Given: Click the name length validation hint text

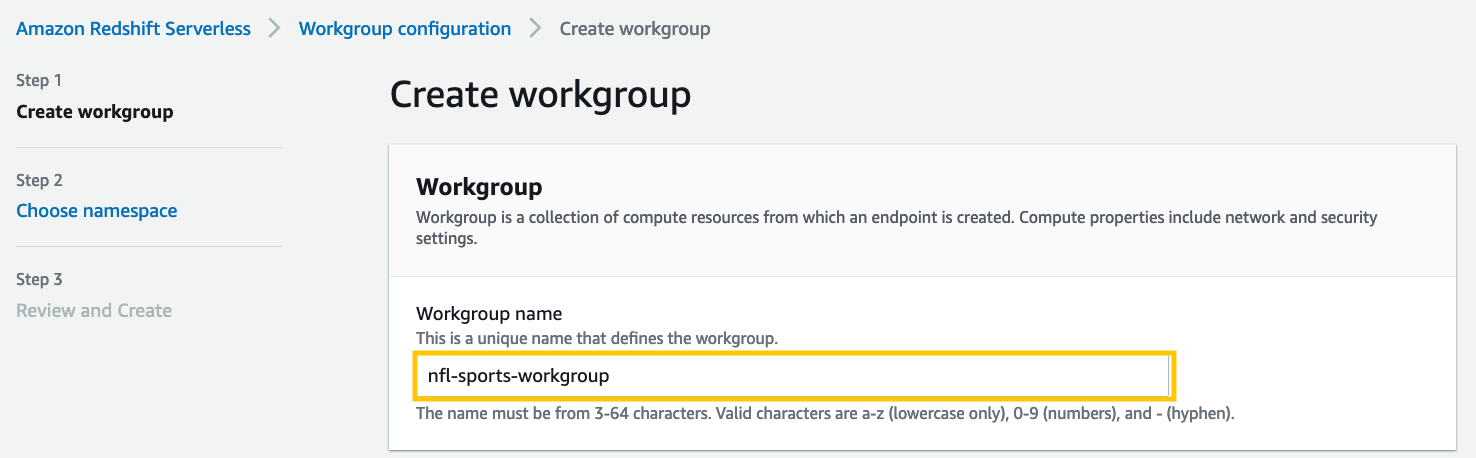Looking at the screenshot, I should point(825,413).
